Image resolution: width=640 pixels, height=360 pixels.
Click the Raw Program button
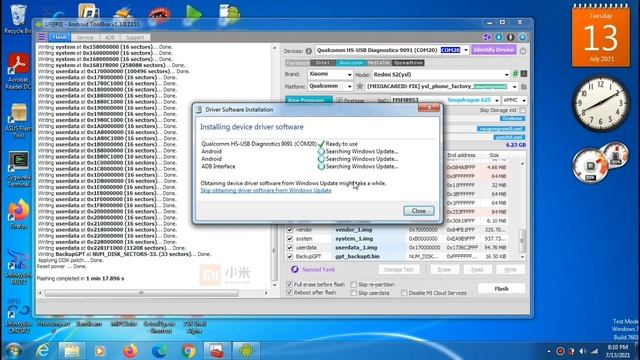coord(309,100)
